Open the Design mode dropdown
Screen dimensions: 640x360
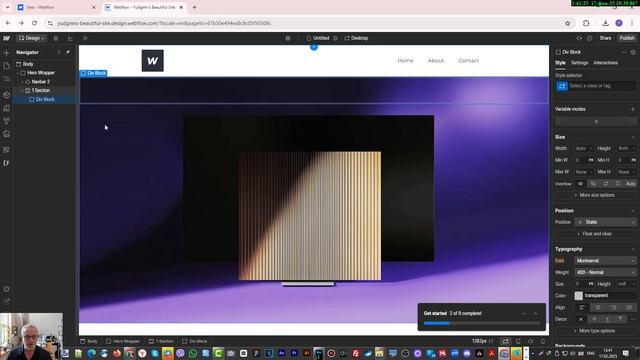click(x=31, y=38)
